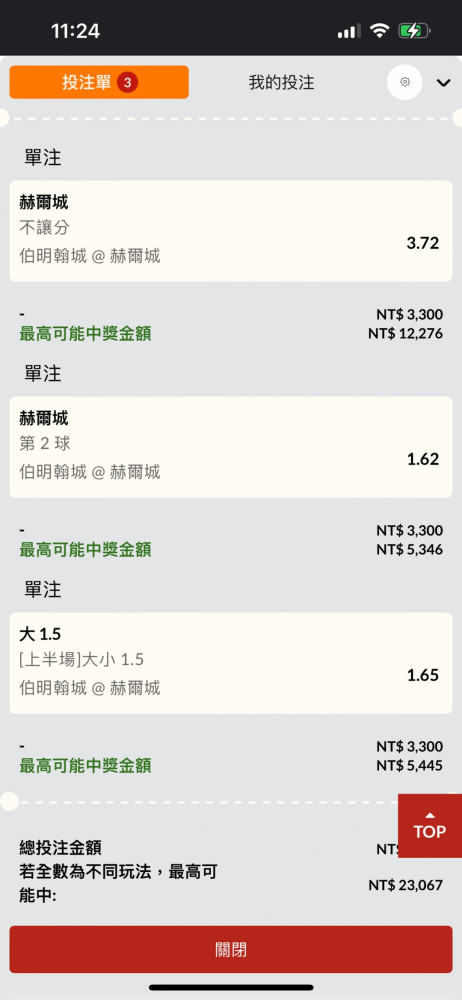The width and height of the screenshot is (462, 1000).
Task: Tap the 3.72 odds value
Action: (x=423, y=243)
